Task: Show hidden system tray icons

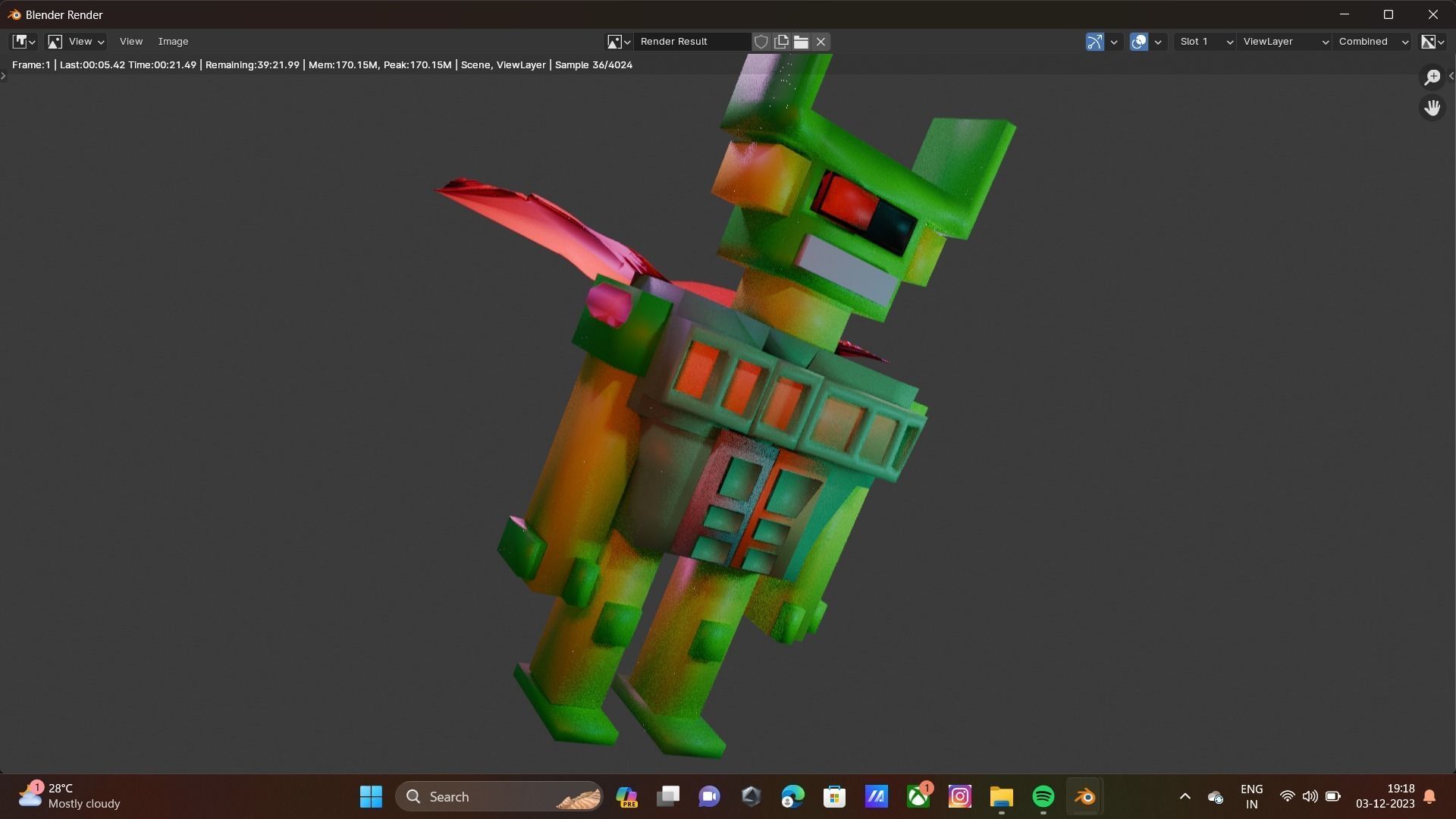Action: (x=1185, y=796)
